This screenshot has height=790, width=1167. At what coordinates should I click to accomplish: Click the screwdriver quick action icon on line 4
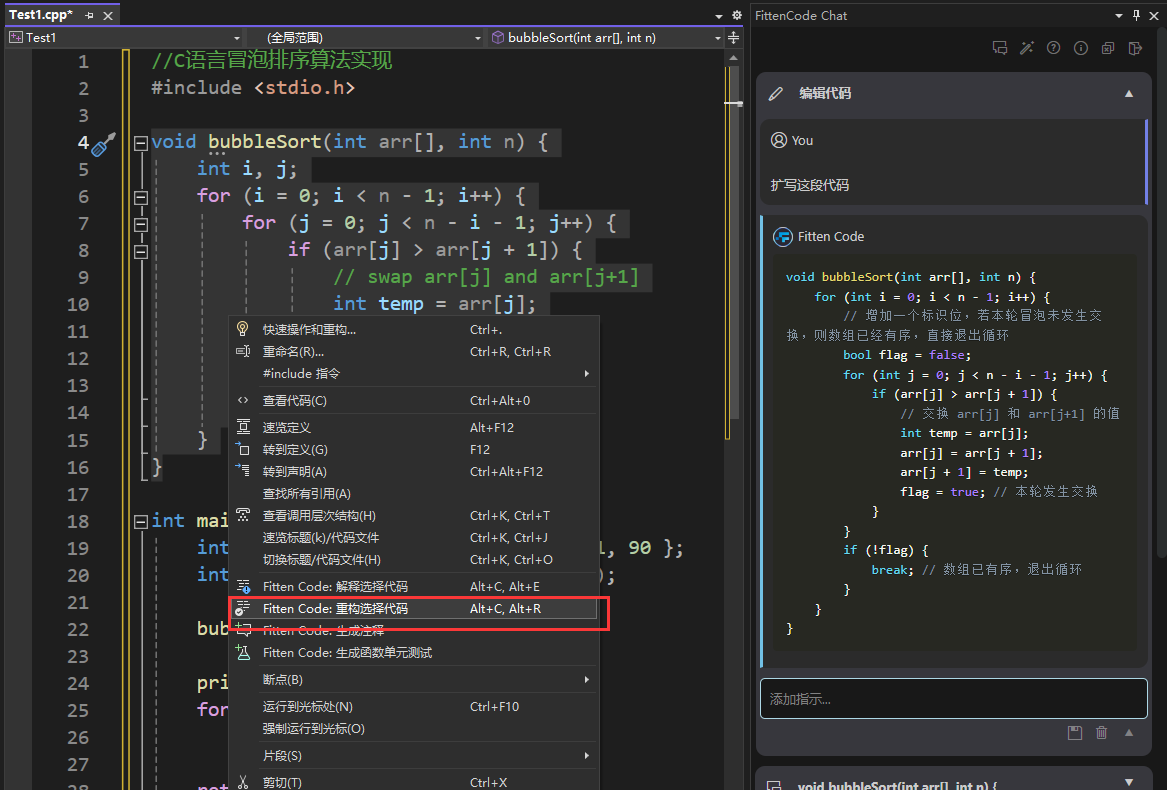pos(104,145)
